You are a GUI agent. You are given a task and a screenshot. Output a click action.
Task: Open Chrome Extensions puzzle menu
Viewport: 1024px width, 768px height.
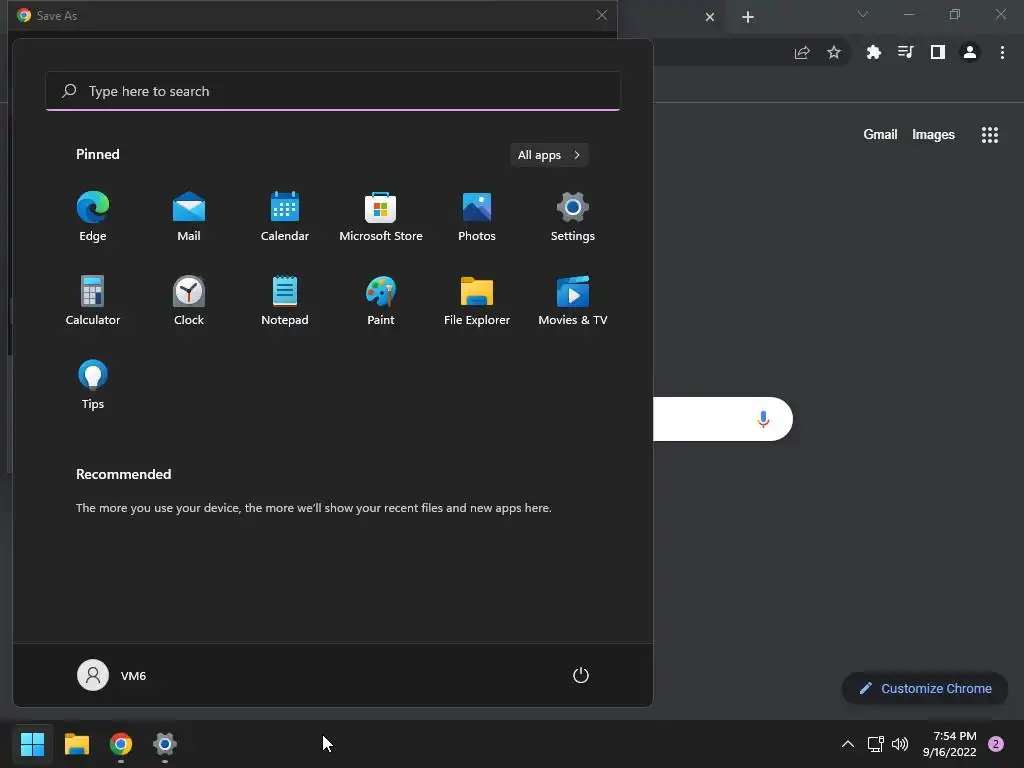pos(873,53)
